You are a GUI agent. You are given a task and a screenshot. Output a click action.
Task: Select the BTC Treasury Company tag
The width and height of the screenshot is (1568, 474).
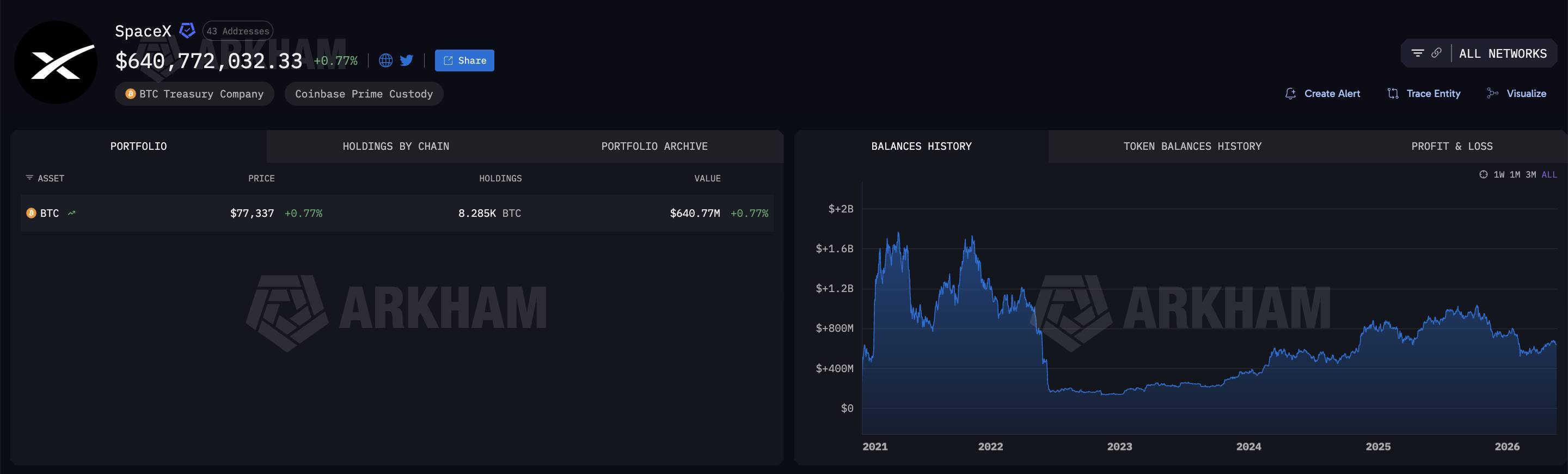point(194,94)
